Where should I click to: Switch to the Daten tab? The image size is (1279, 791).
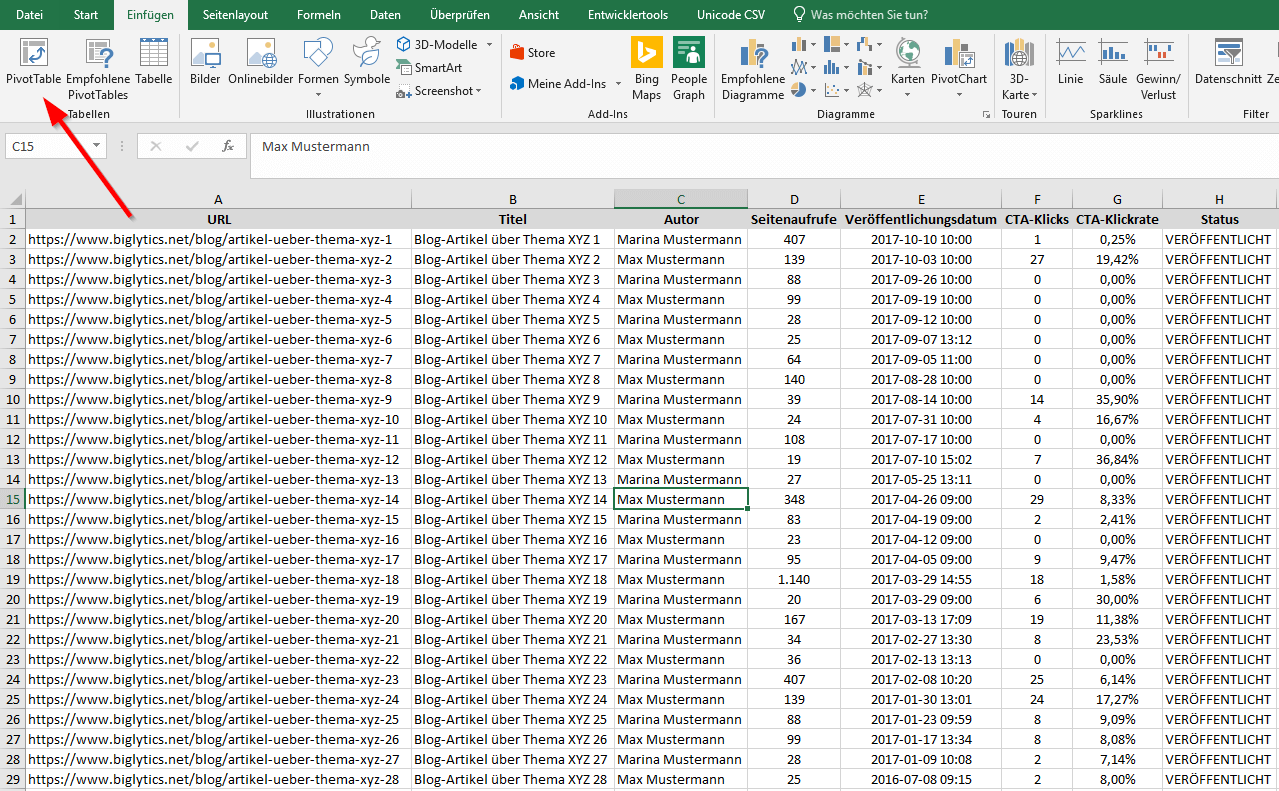pos(385,15)
